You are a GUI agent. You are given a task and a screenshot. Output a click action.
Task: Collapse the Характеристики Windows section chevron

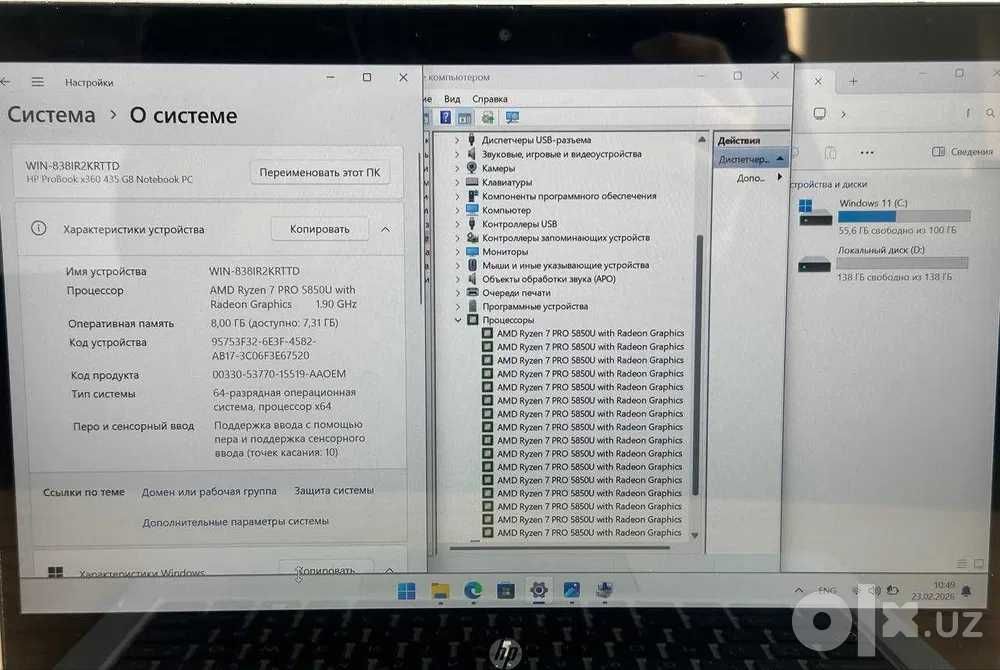pos(390,570)
